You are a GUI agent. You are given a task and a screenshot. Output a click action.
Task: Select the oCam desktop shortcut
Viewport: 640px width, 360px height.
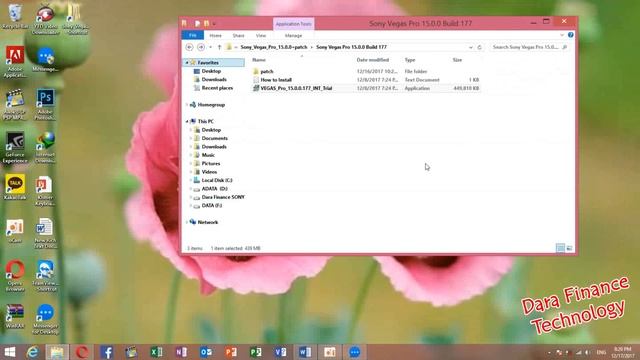click(x=15, y=231)
